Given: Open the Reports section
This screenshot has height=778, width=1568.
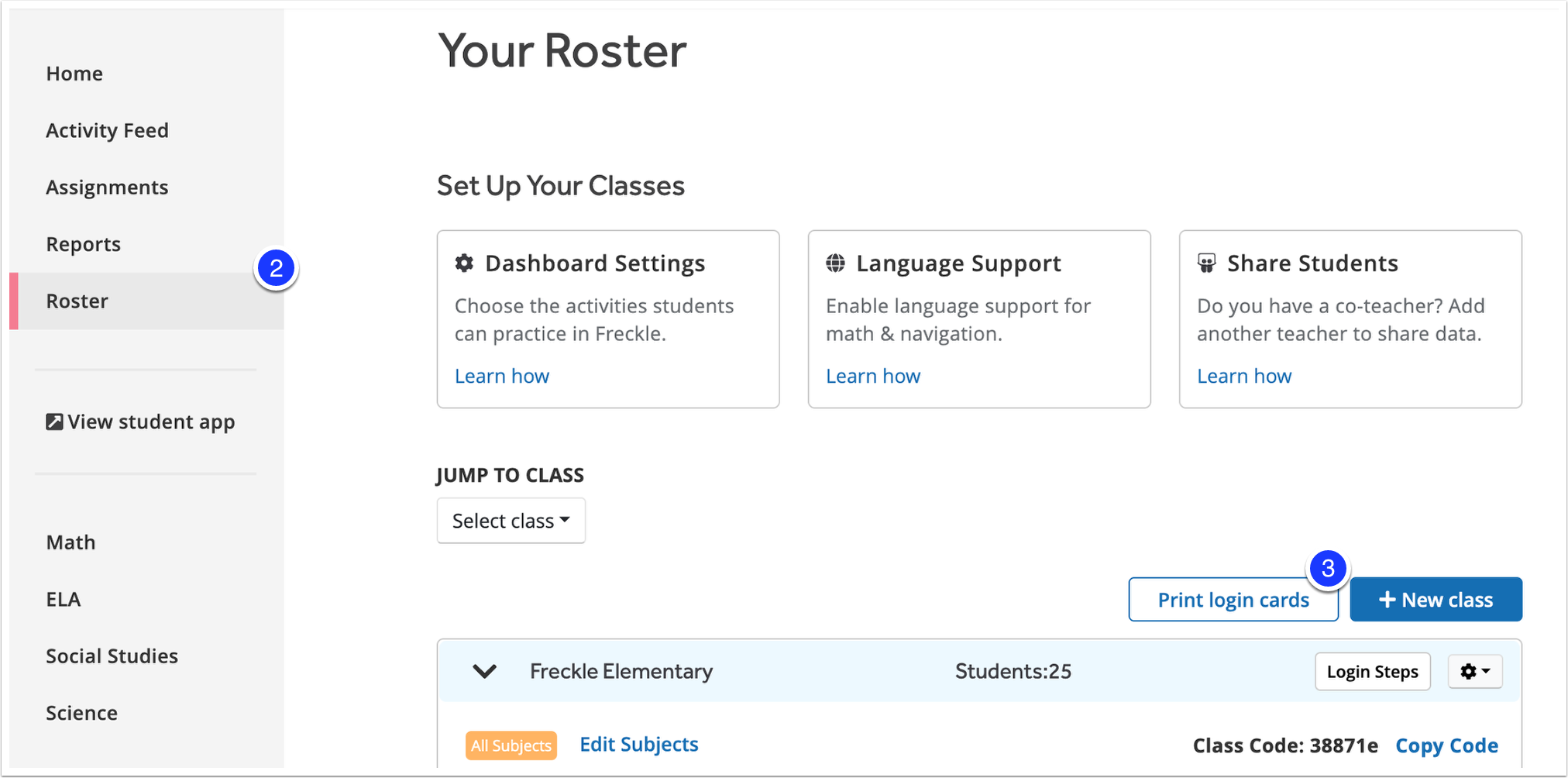Looking at the screenshot, I should [x=84, y=244].
